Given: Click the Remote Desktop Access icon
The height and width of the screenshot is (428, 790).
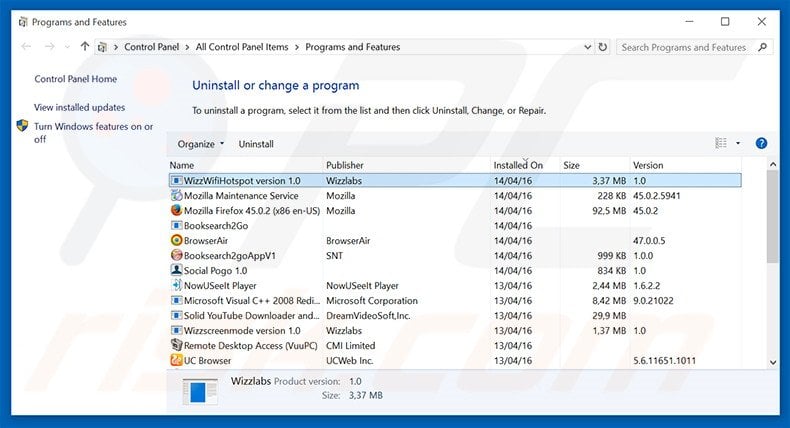Looking at the screenshot, I should [x=176, y=345].
